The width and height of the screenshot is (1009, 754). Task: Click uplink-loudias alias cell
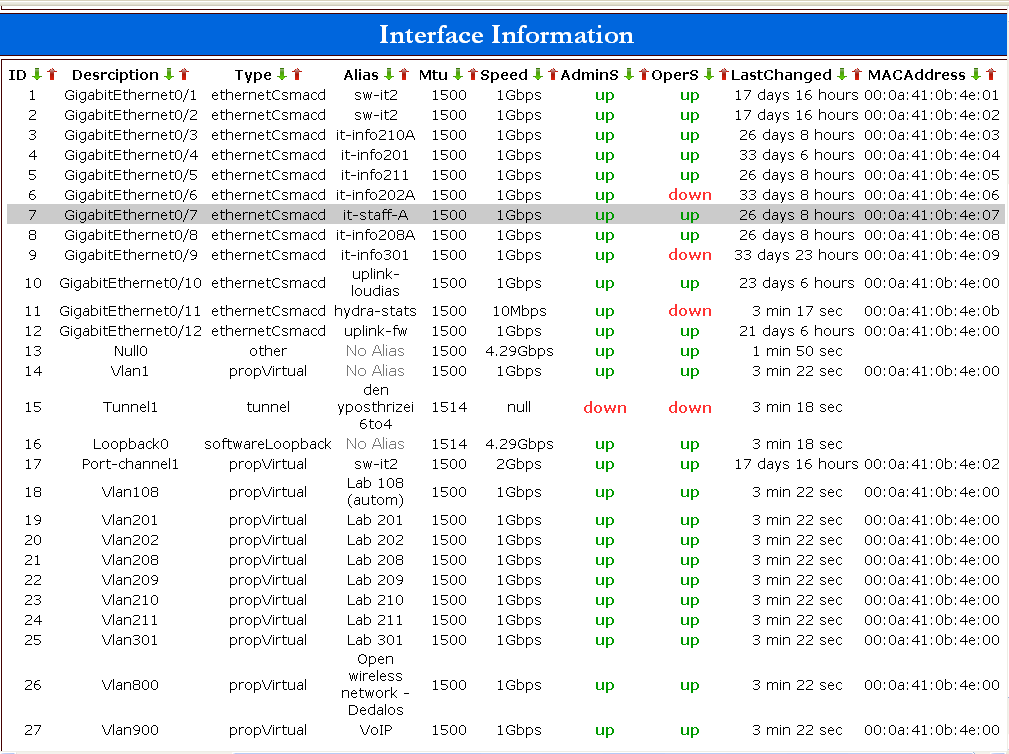click(376, 282)
